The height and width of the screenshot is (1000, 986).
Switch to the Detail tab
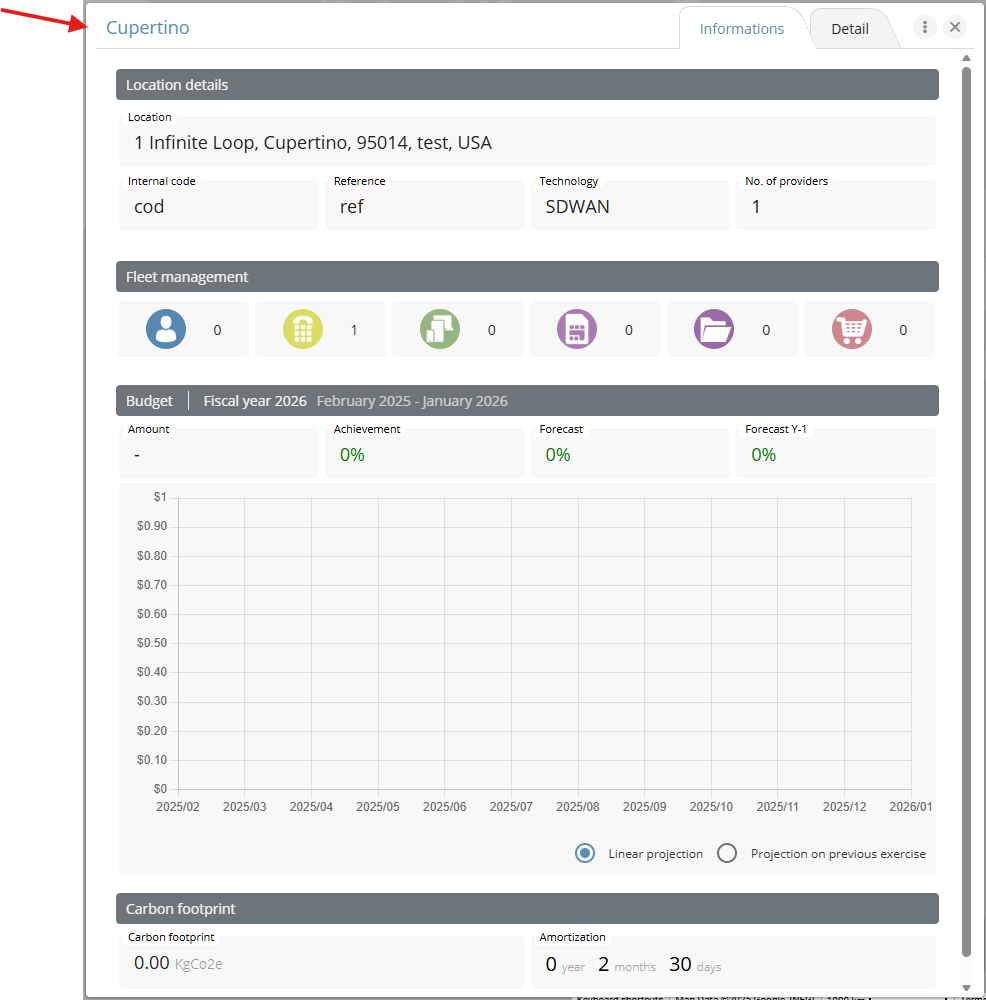850,29
